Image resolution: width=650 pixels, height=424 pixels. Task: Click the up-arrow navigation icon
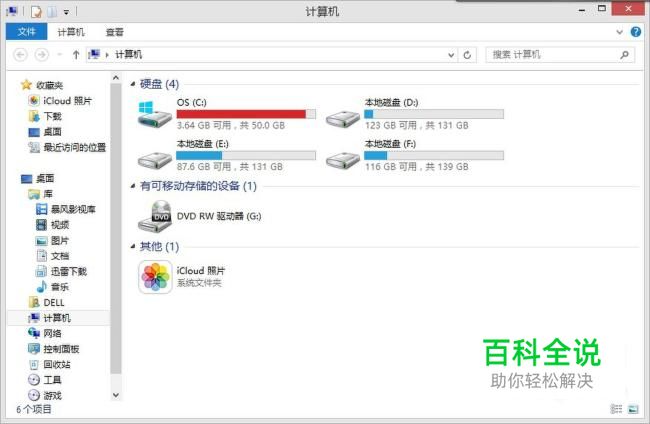point(76,55)
